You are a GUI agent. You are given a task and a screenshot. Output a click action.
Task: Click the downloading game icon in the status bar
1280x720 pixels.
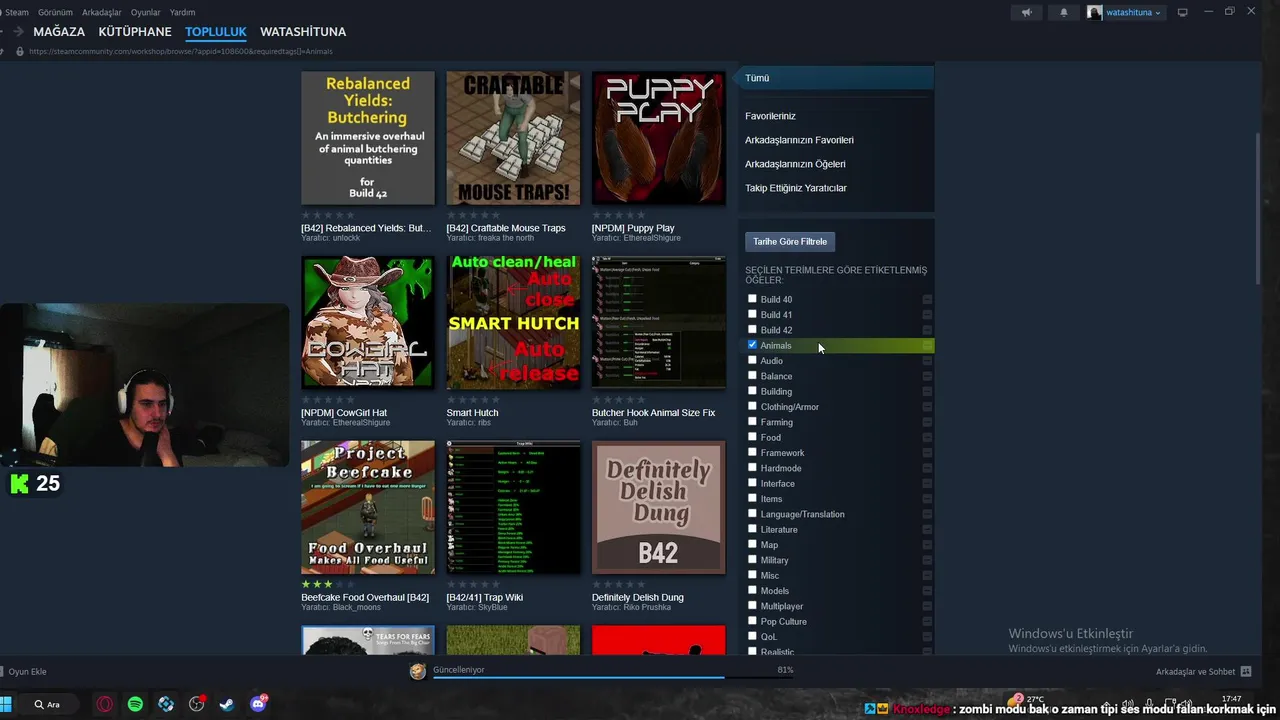(x=418, y=671)
